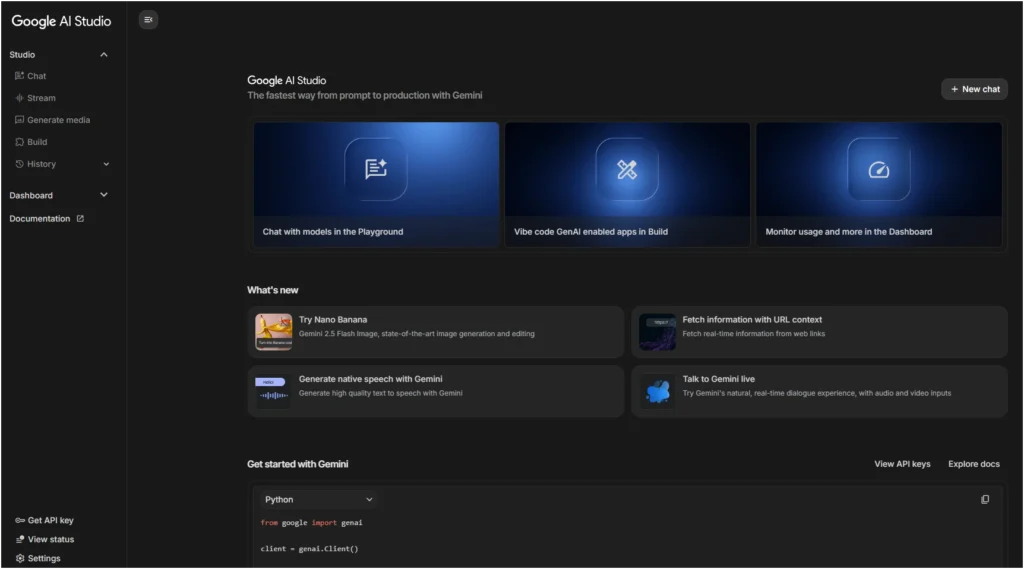Select Stream in the sidebar
1024x569 pixels.
(41, 98)
